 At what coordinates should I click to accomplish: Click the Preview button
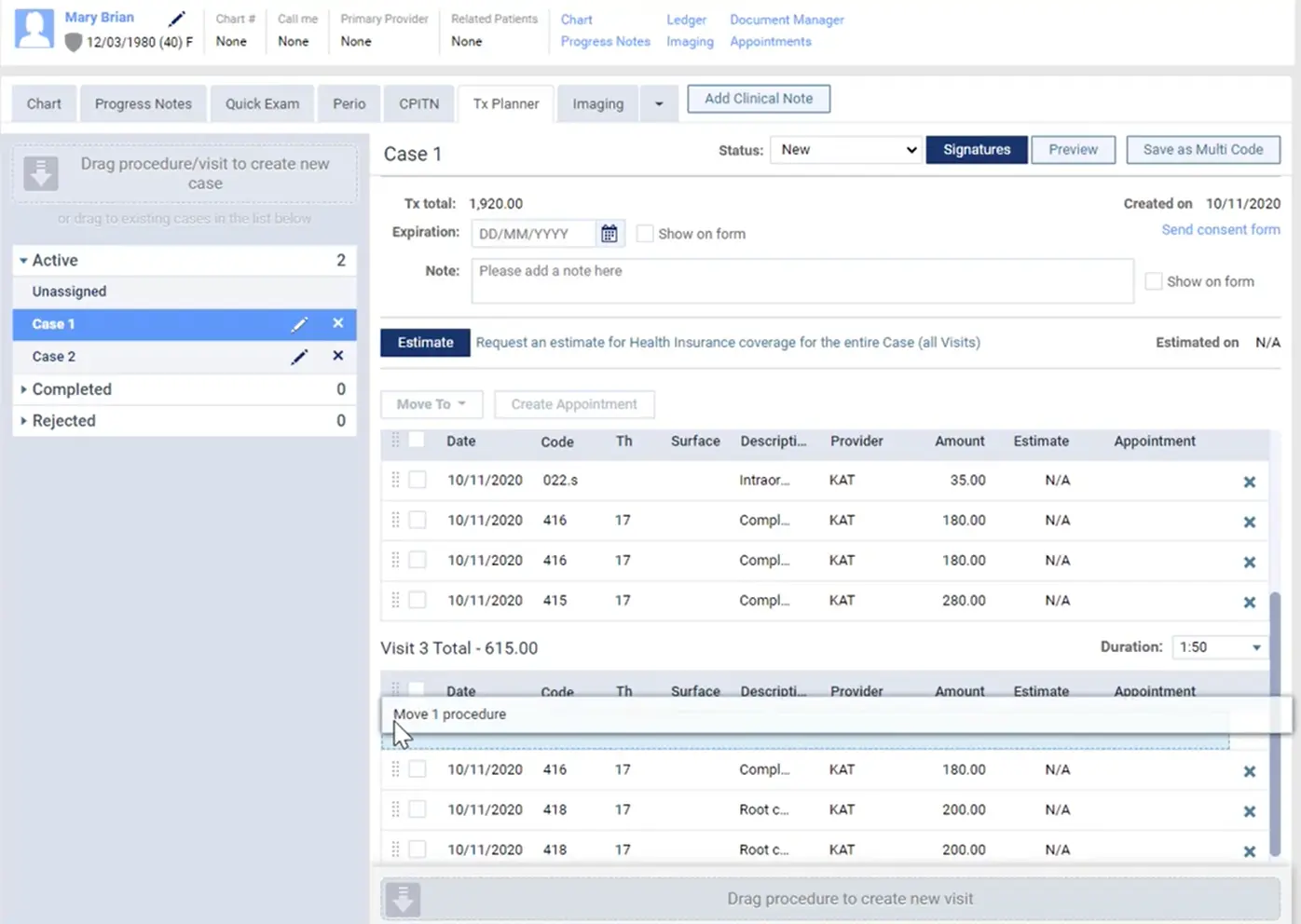click(x=1074, y=150)
